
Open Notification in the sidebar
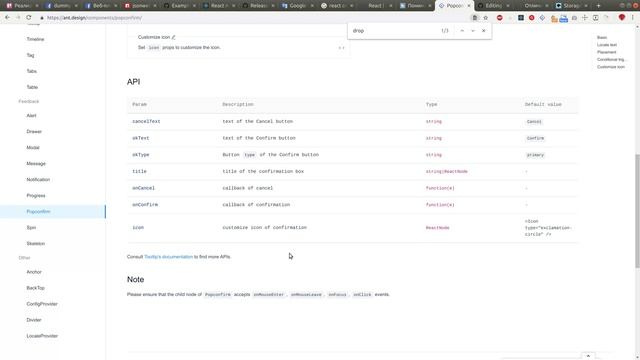(38, 180)
